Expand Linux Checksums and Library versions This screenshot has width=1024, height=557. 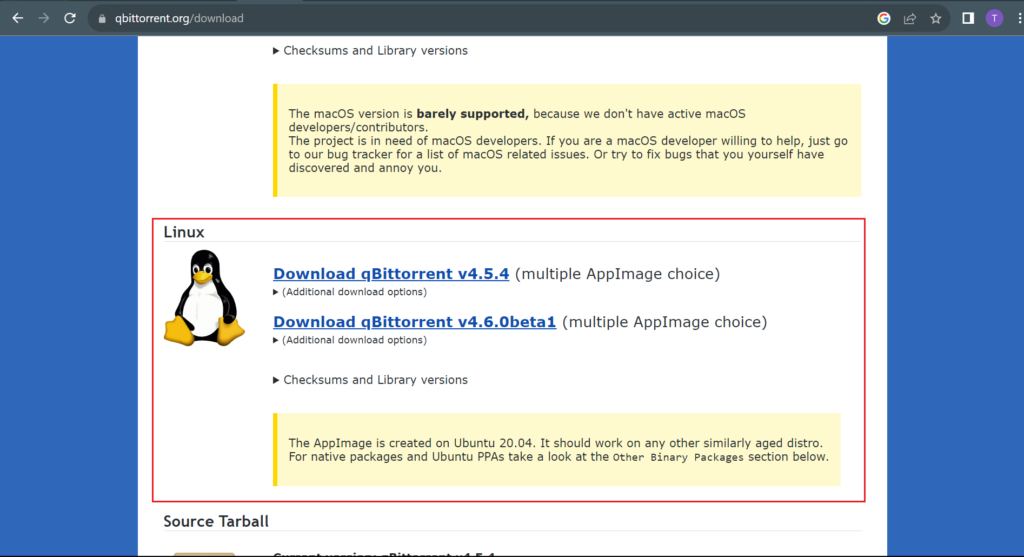point(370,380)
